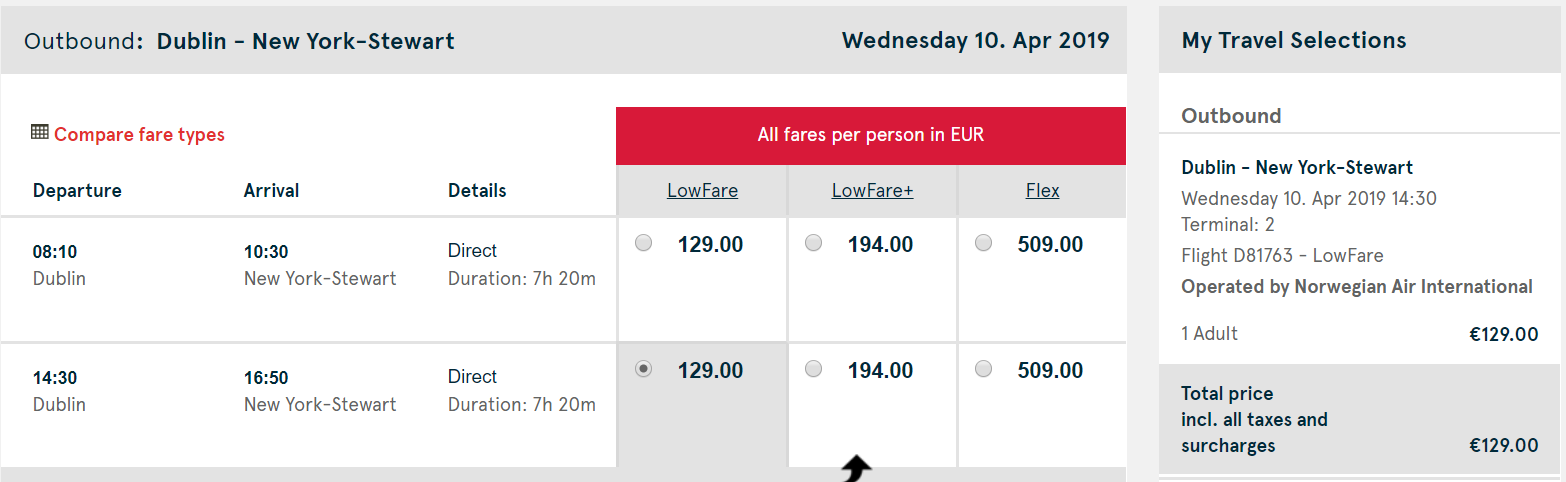
Task: Click the My Travel Selections heading
Action: click(x=1293, y=41)
